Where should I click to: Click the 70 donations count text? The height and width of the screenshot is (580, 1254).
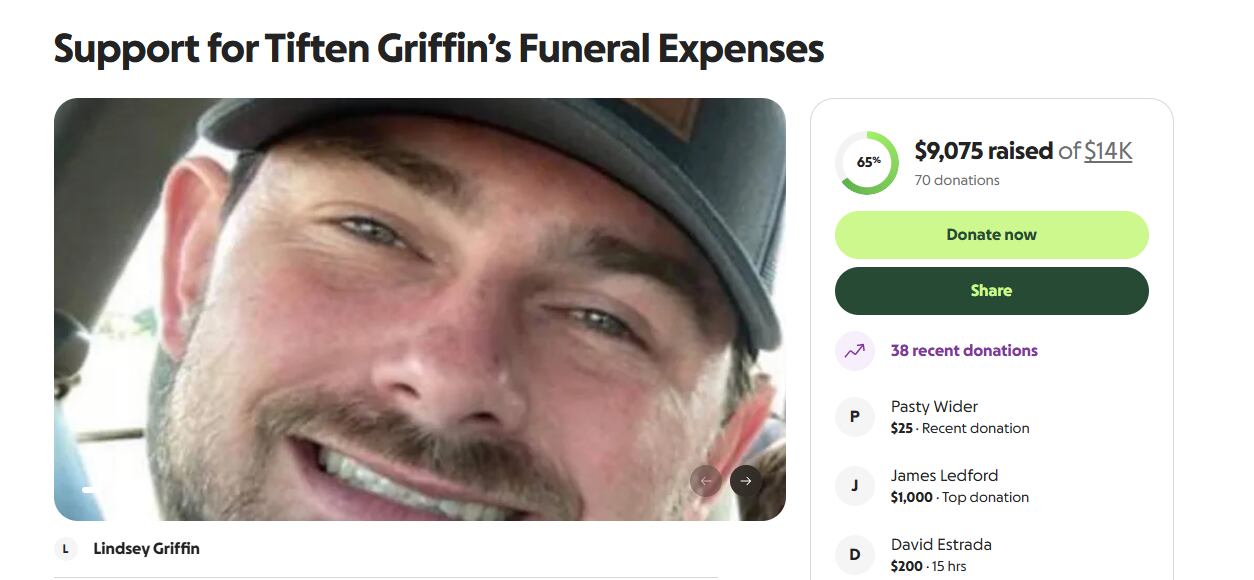(x=957, y=181)
